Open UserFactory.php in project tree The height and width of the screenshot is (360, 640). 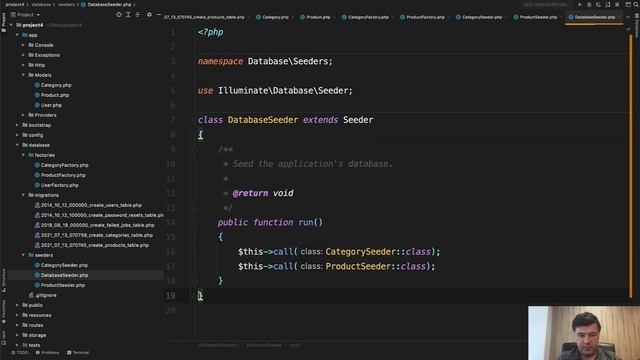(60, 185)
